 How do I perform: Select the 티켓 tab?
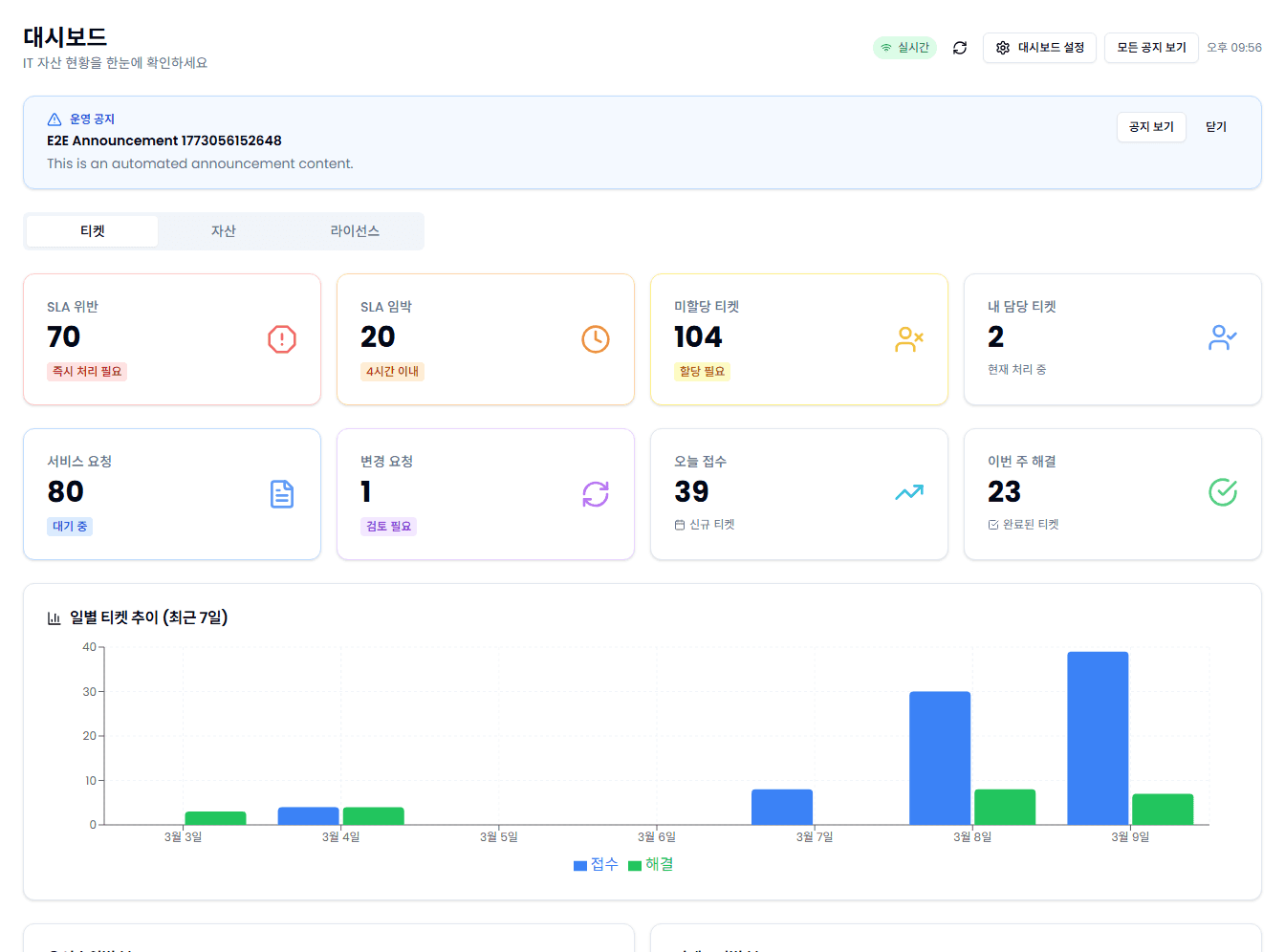pyautogui.click(x=93, y=231)
